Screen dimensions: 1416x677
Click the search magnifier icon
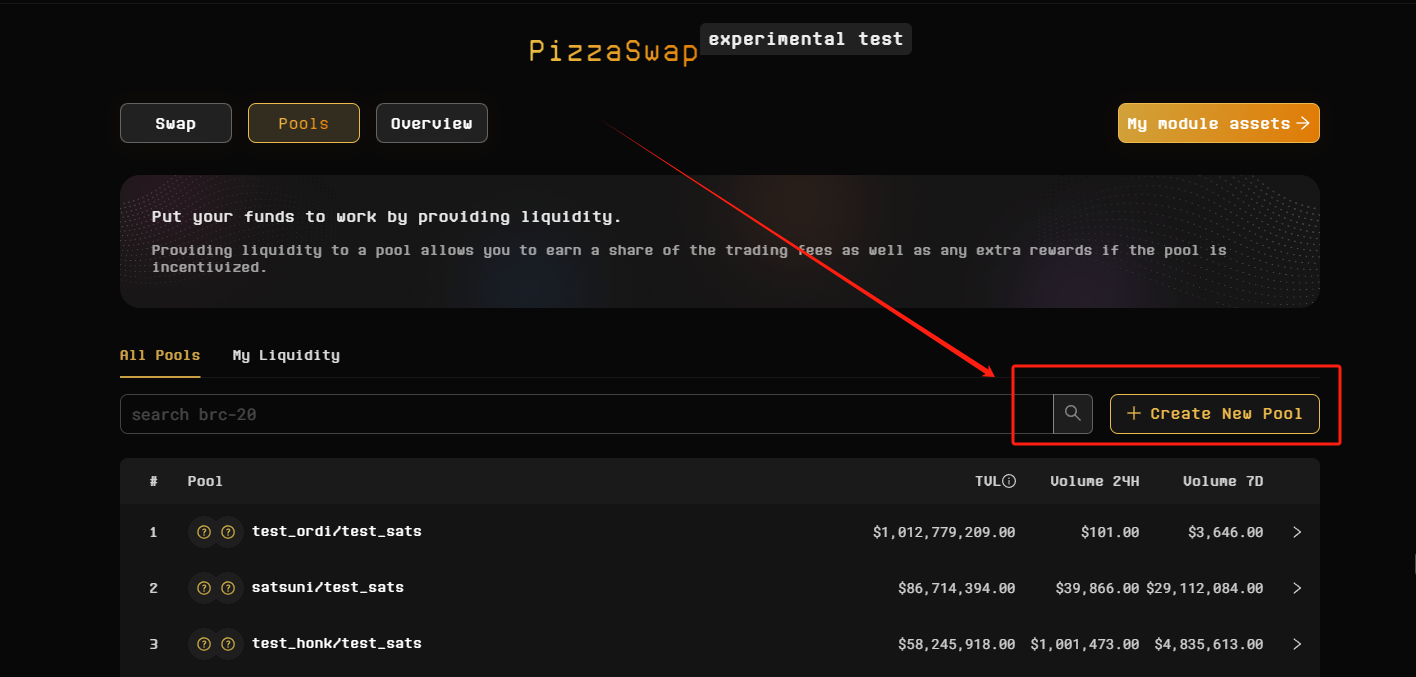click(1072, 413)
